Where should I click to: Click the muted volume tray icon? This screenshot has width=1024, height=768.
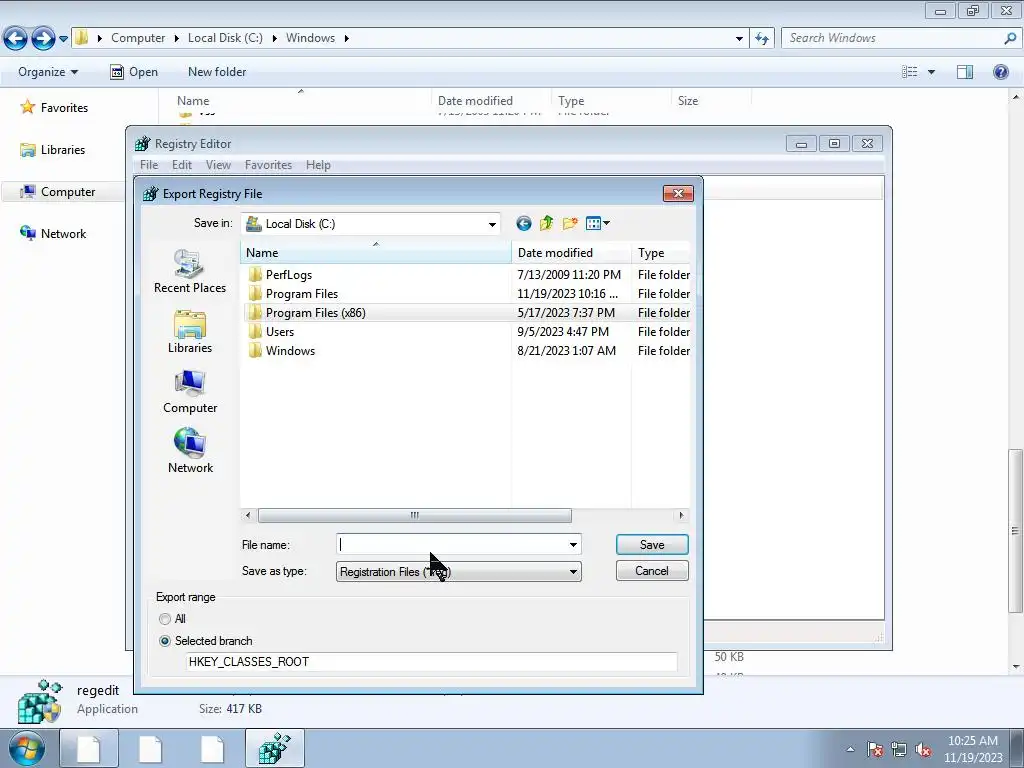pyautogui.click(x=923, y=749)
